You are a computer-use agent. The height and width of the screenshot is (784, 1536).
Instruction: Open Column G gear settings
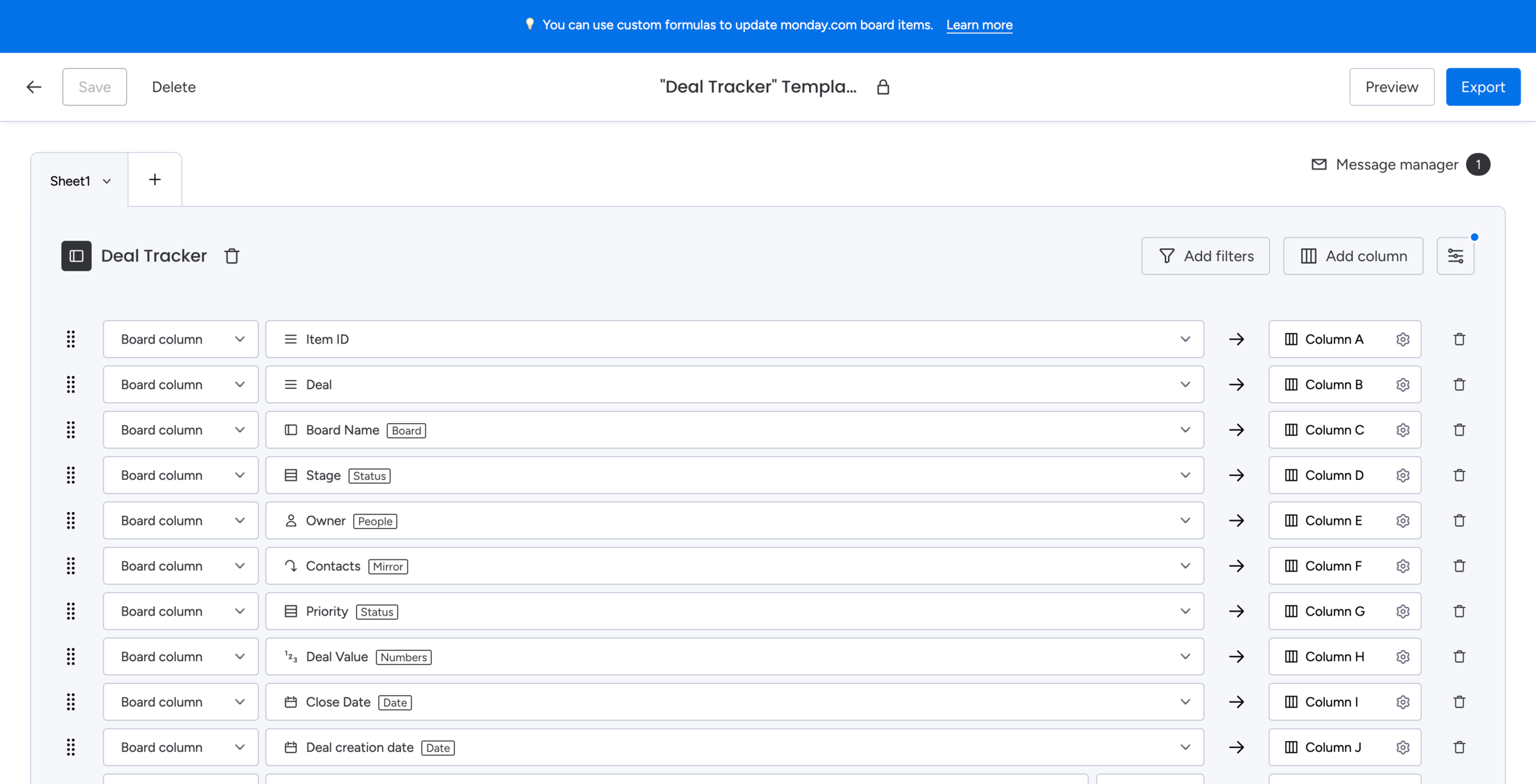pyautogui.click(x=1402, y=611)
